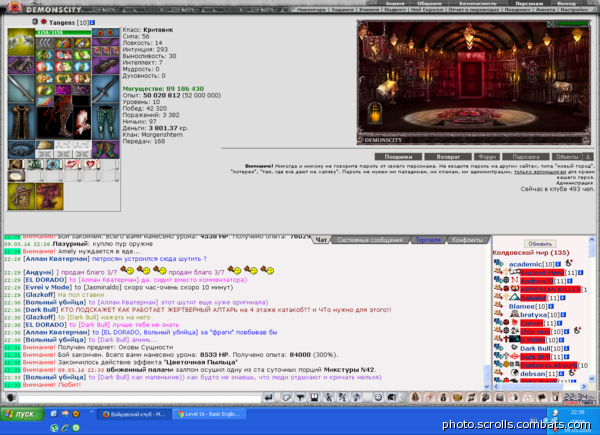Viewport: 600px width, 435px height.
Task: Select the bracers item on purple background
Action: coord(21,65)
